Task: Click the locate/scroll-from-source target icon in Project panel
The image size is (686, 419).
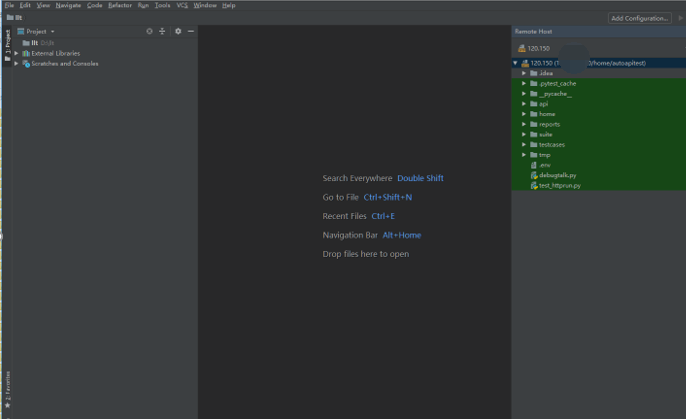Action: click(149, 31)
